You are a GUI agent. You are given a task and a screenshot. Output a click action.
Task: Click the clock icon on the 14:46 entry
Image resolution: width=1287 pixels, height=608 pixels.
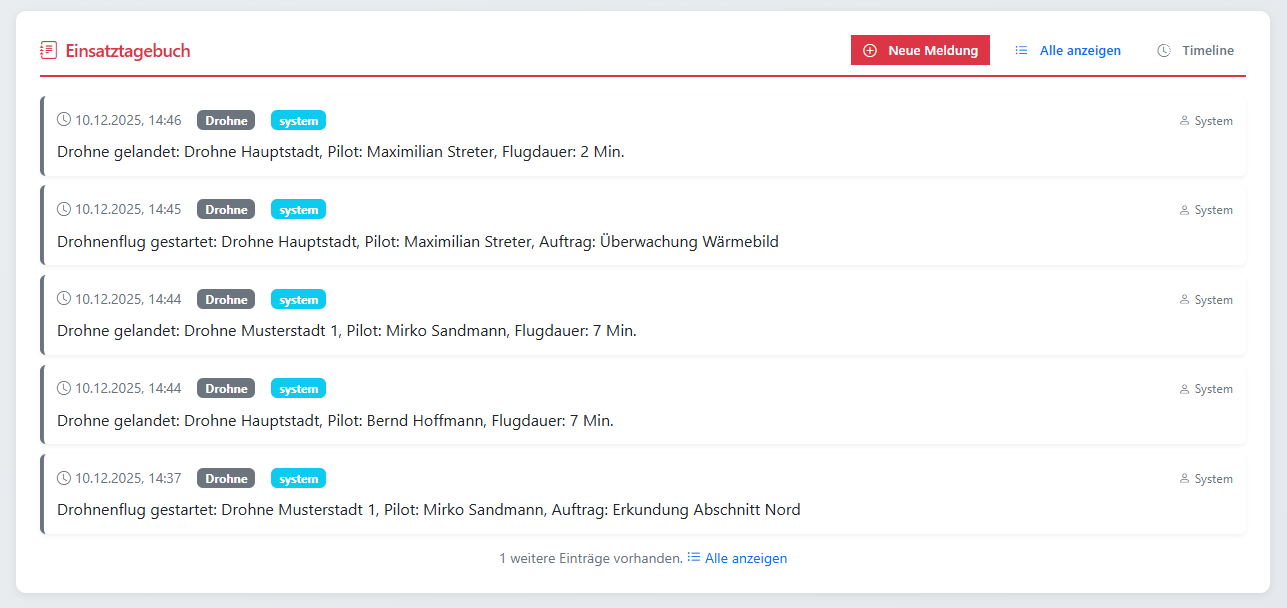(63, 119)
